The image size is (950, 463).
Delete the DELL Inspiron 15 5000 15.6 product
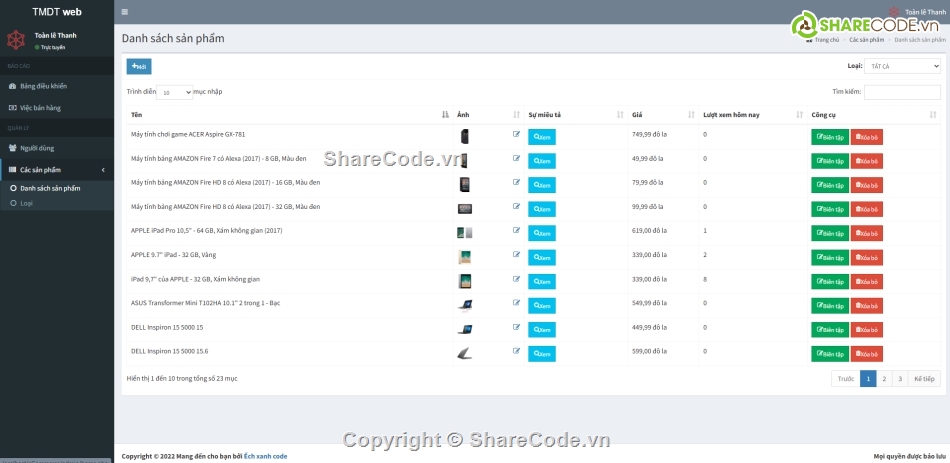click(866, 354)
